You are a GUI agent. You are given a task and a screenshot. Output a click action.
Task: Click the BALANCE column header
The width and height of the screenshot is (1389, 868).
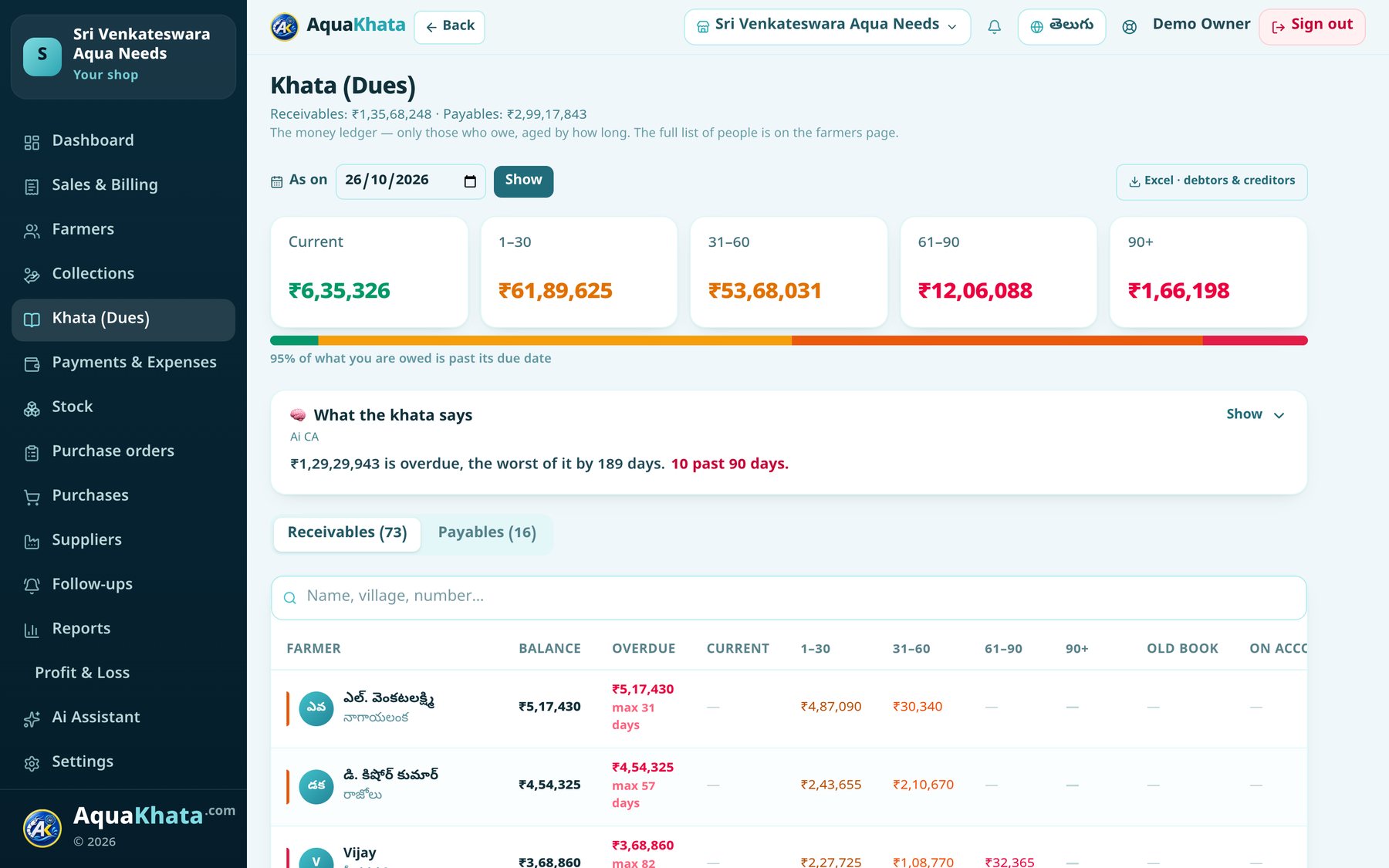(x=549, y=649)
